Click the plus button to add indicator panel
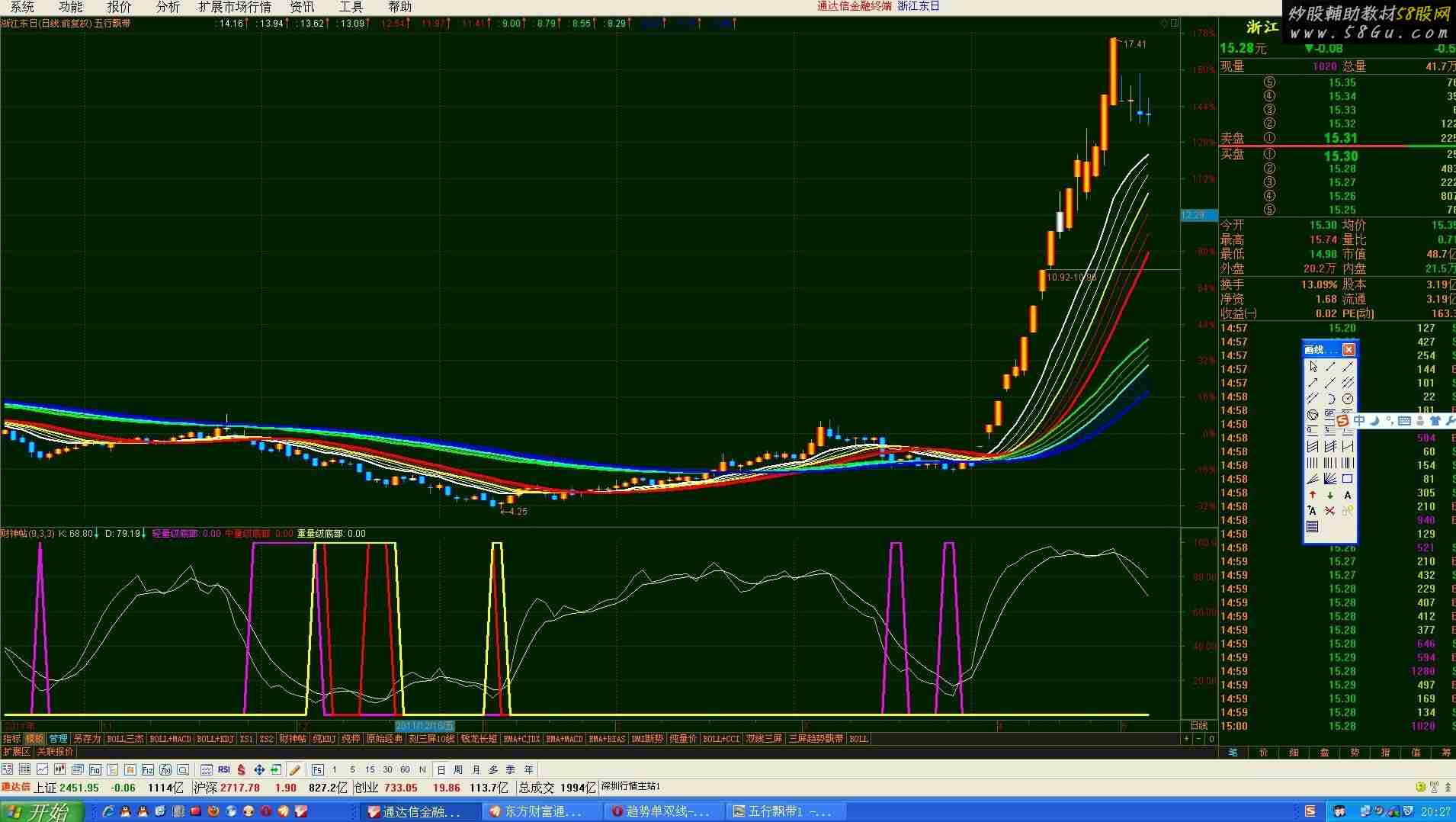 (x=1186, y=738)
